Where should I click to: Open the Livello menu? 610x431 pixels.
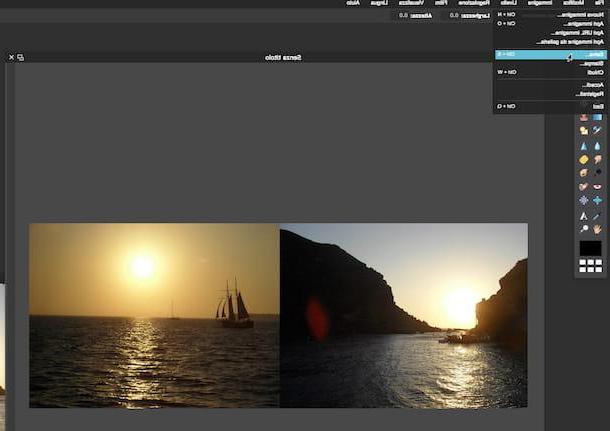(x=508, y=3)
